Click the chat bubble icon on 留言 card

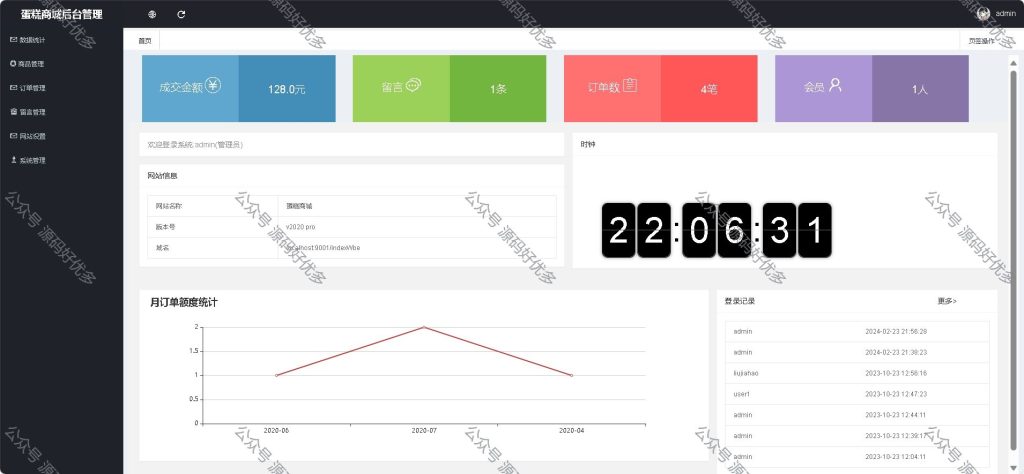pos(413,86)
